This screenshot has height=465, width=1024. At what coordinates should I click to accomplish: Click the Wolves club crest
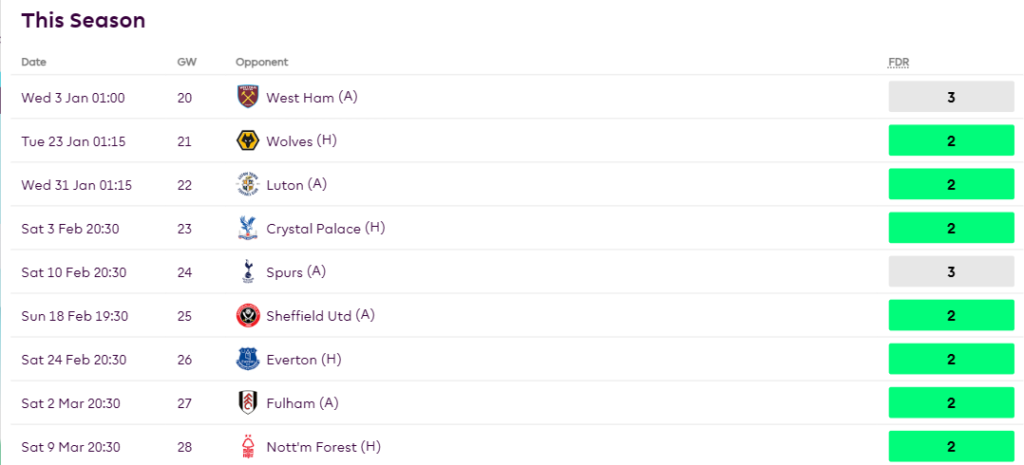247,141
